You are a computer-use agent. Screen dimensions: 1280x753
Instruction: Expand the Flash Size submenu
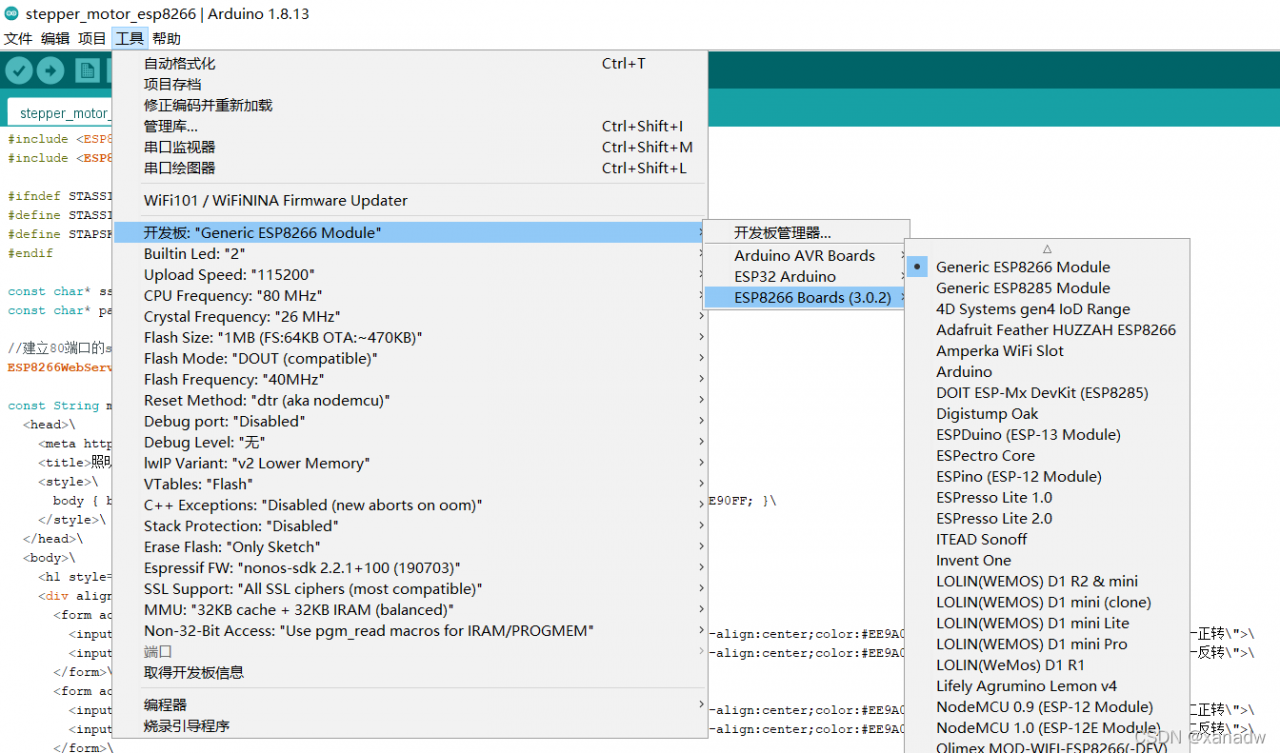click(x=409, y=338)
